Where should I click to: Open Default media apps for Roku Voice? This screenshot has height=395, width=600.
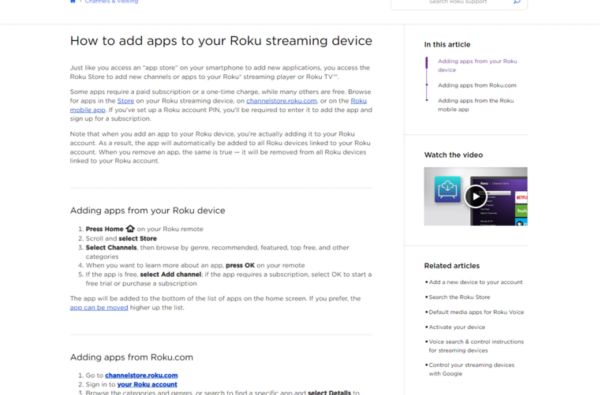pos(476,312)
